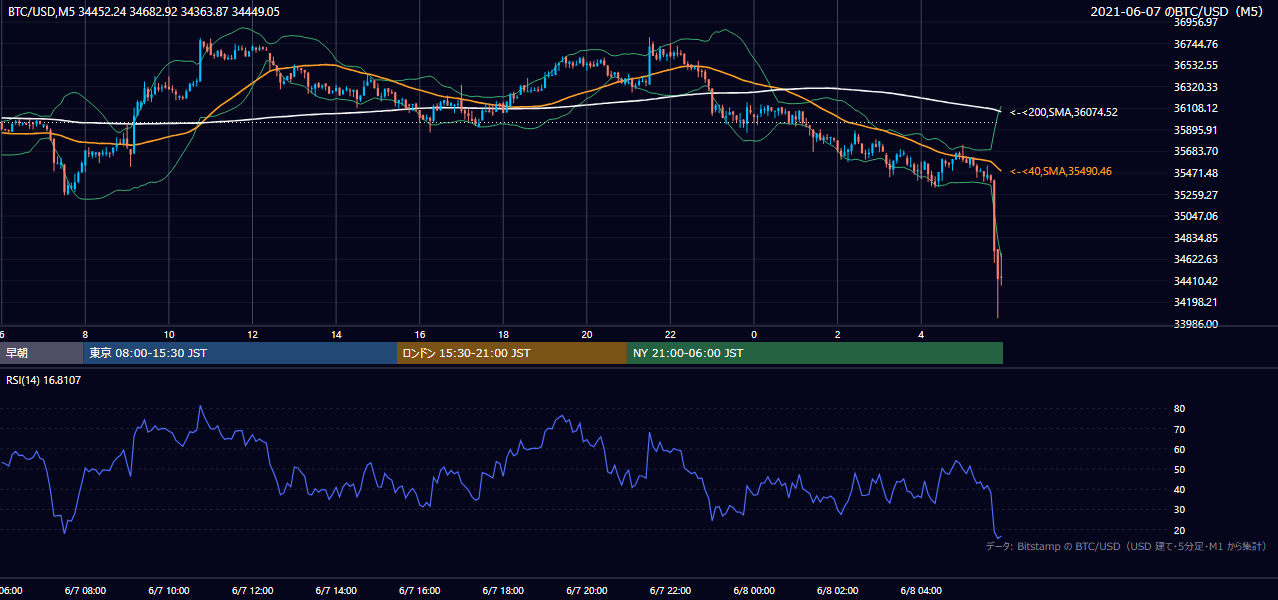Click the price axis value 36744.76

click(x=1195, y=44)
